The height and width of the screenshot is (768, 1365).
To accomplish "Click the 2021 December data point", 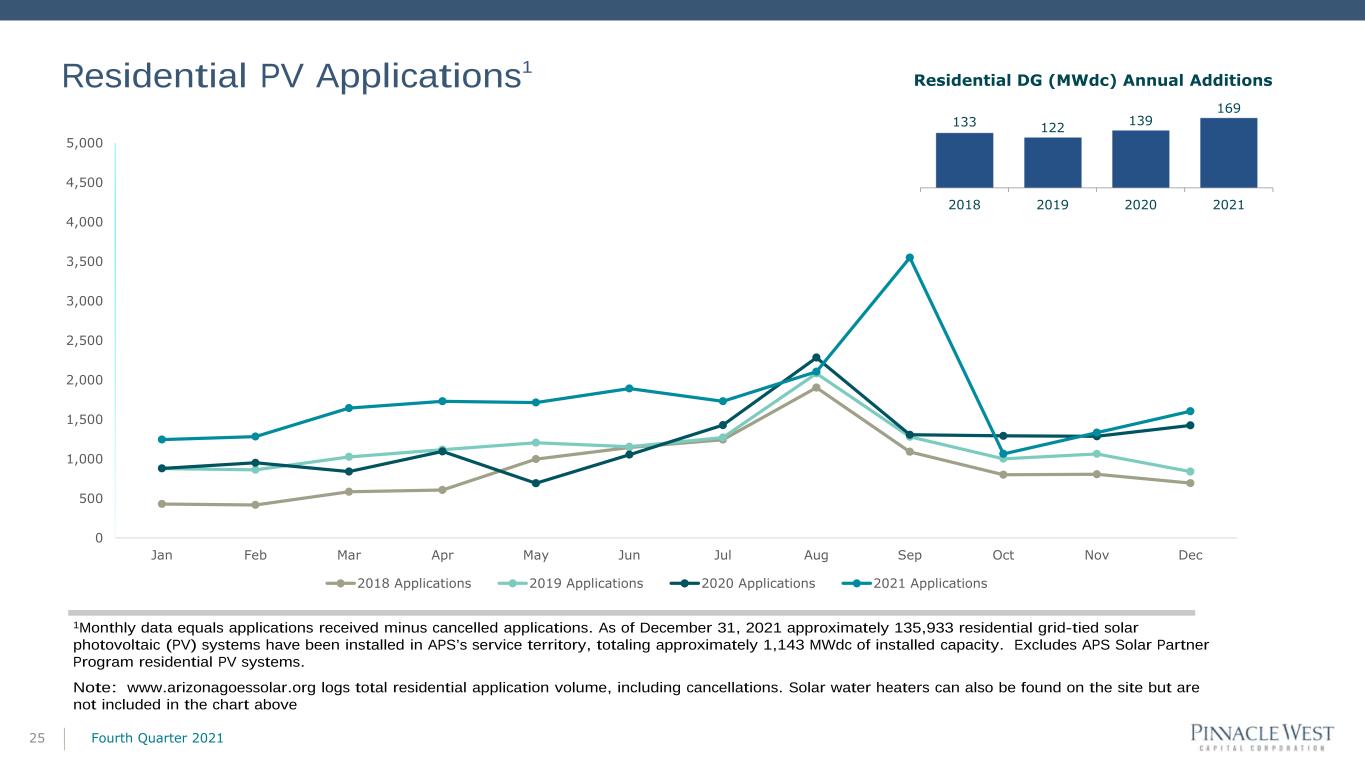I will point(1190,411).
